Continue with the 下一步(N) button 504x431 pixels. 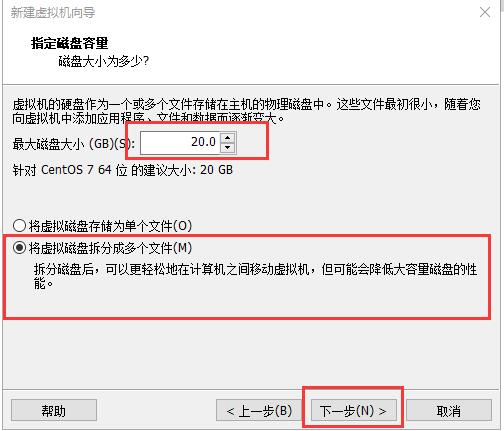[x=353, y=410]
